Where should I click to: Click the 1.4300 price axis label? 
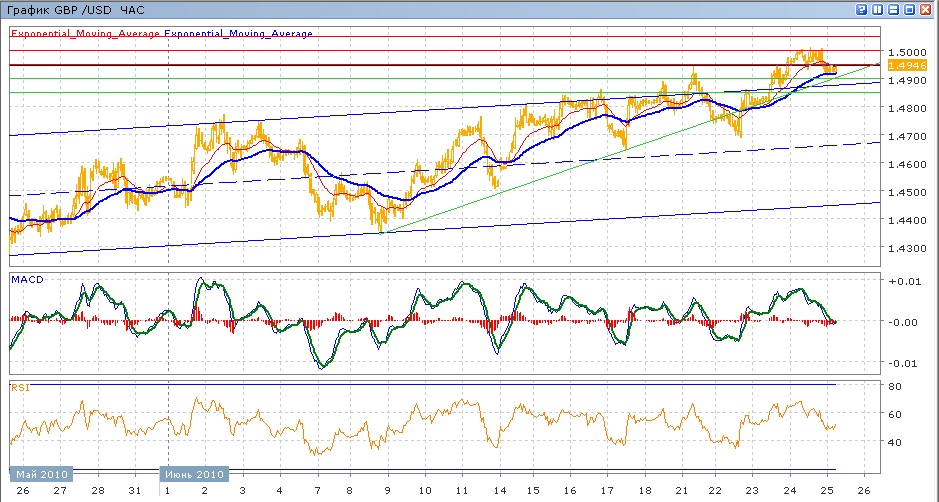[908, 248]
